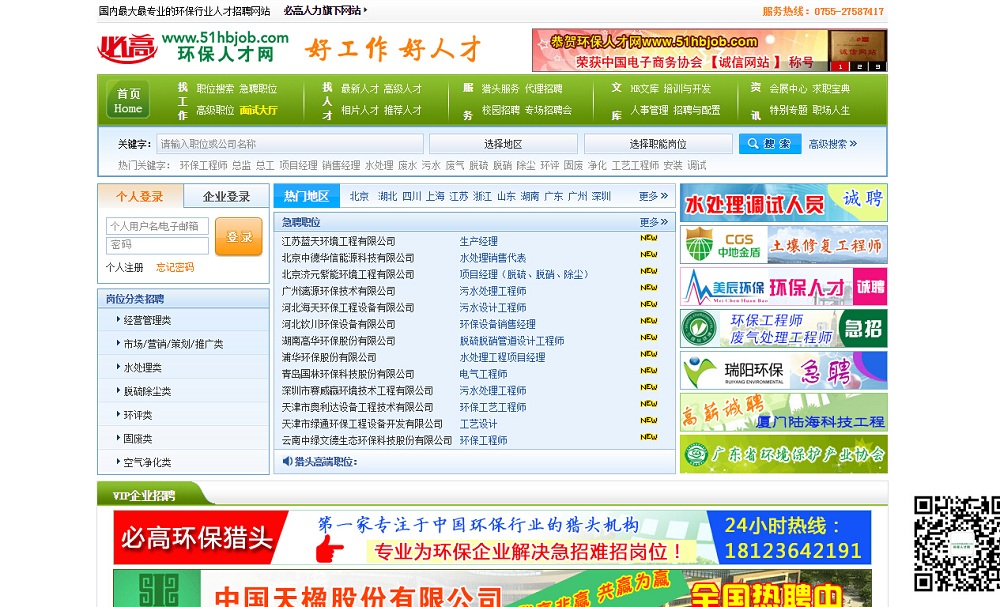1000x607 pixels.
Task: Click the orange 登录 login button
Action: (x=239, y=237)
